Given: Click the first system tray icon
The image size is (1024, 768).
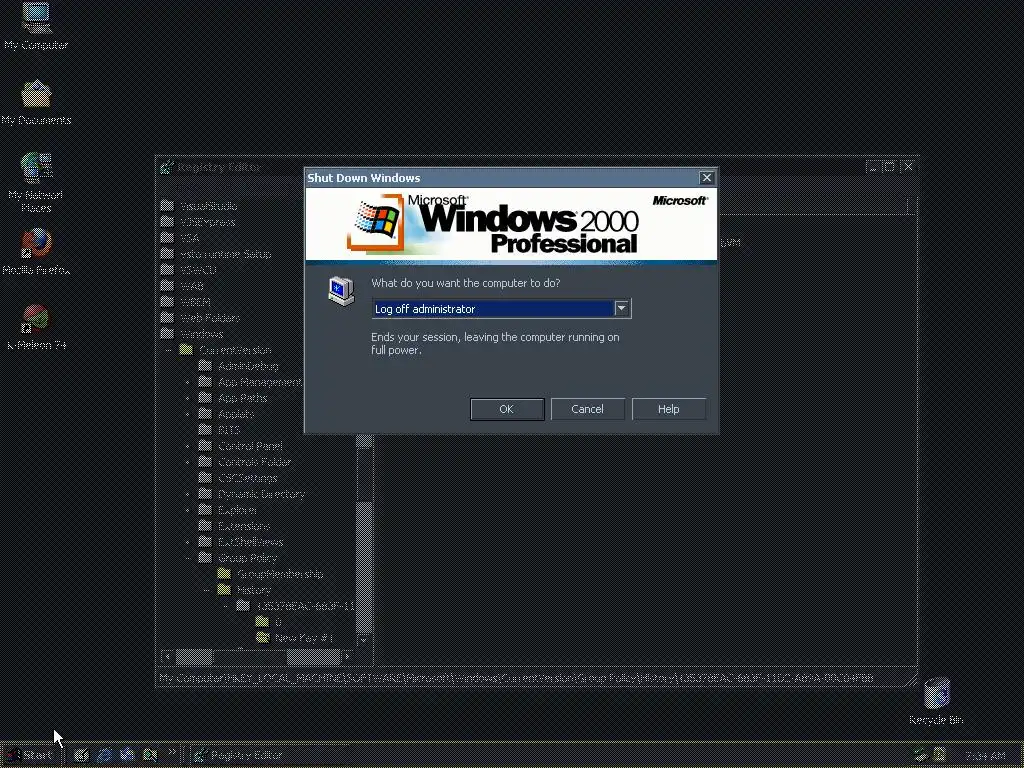Looking at the screenshot, I should pos(920,755).
